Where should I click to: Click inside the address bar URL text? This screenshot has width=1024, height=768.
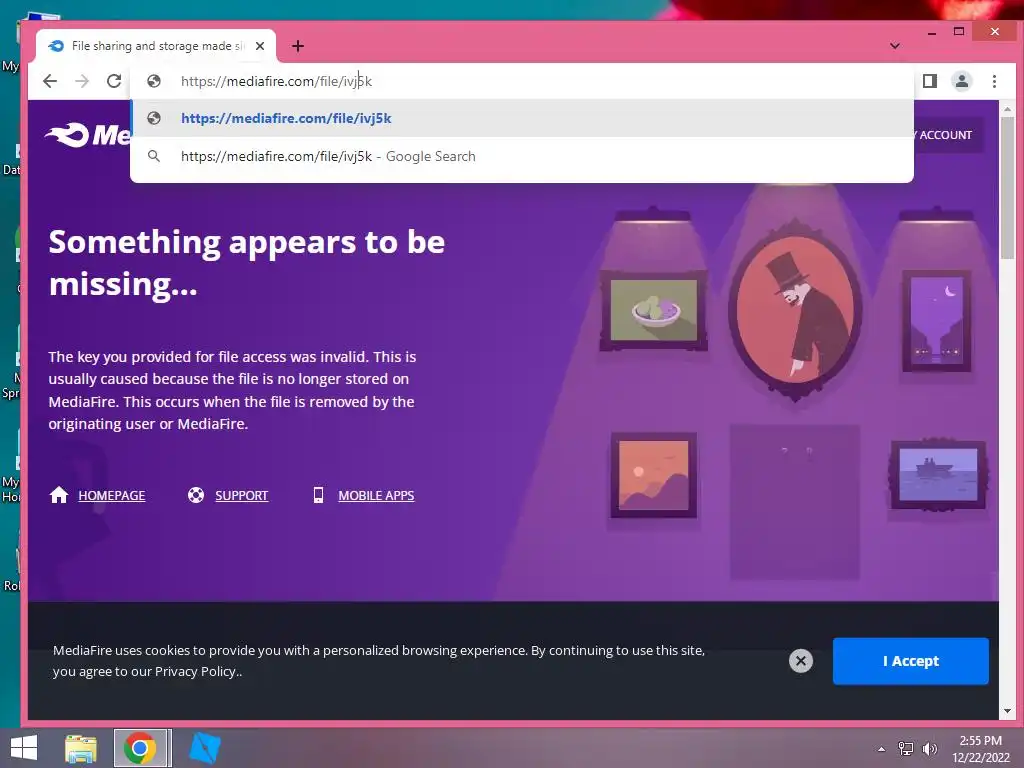coord(276,81)
